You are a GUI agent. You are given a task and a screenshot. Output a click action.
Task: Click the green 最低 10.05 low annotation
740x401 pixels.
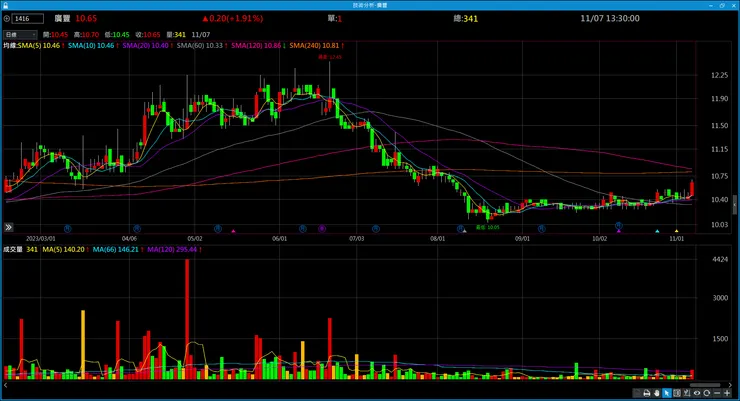[488, 227]
